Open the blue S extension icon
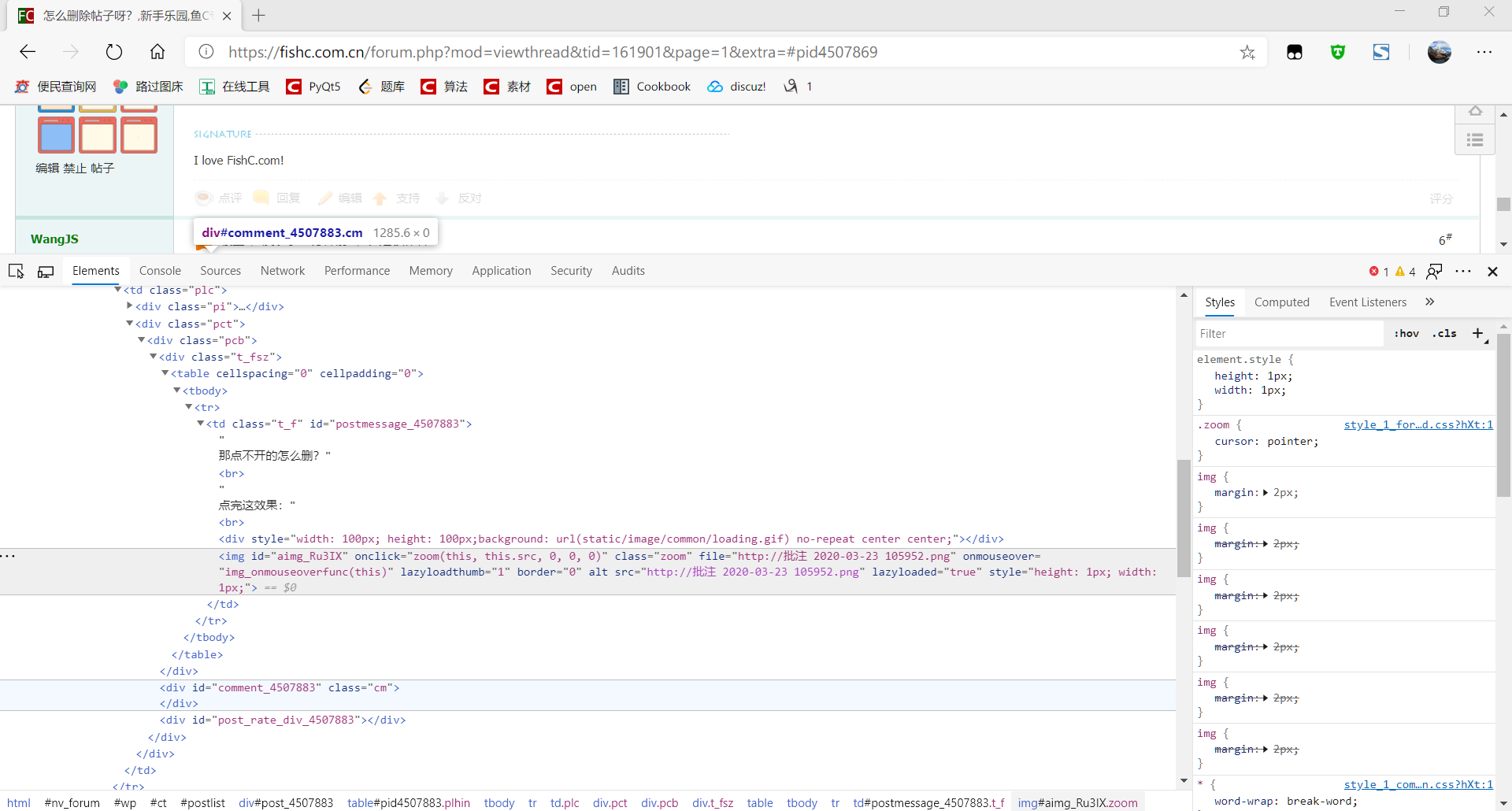Screen dimensions: 1512x811 click(1381, 52)
